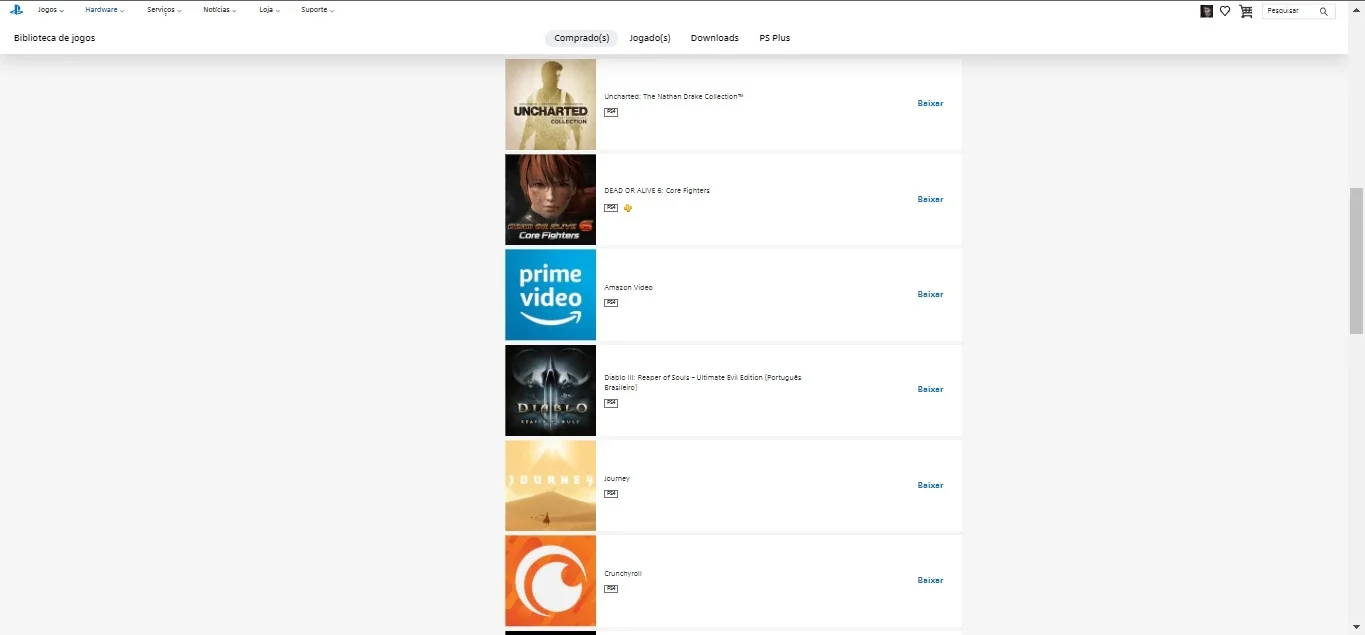Screen dimensions: 1365x635
Task: Switch to the Downloads tab
Action: click(x=714, y=38)
